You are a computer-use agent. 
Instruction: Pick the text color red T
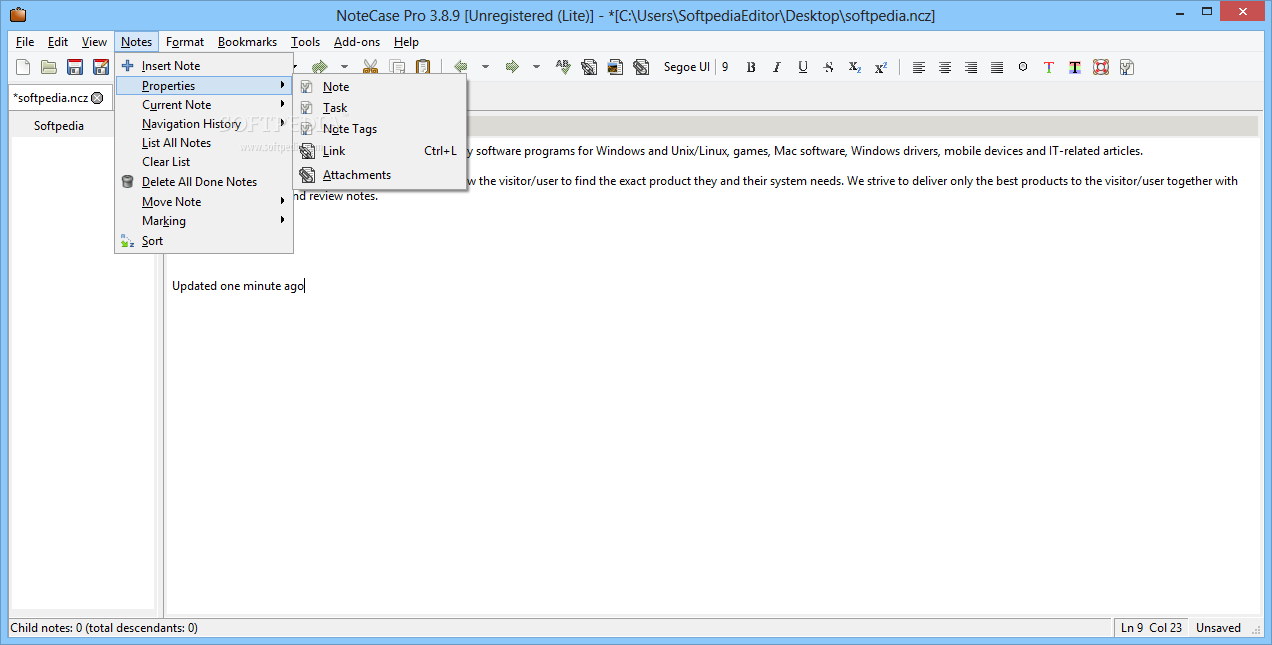pyautogui.click(x=1049, y=67)
